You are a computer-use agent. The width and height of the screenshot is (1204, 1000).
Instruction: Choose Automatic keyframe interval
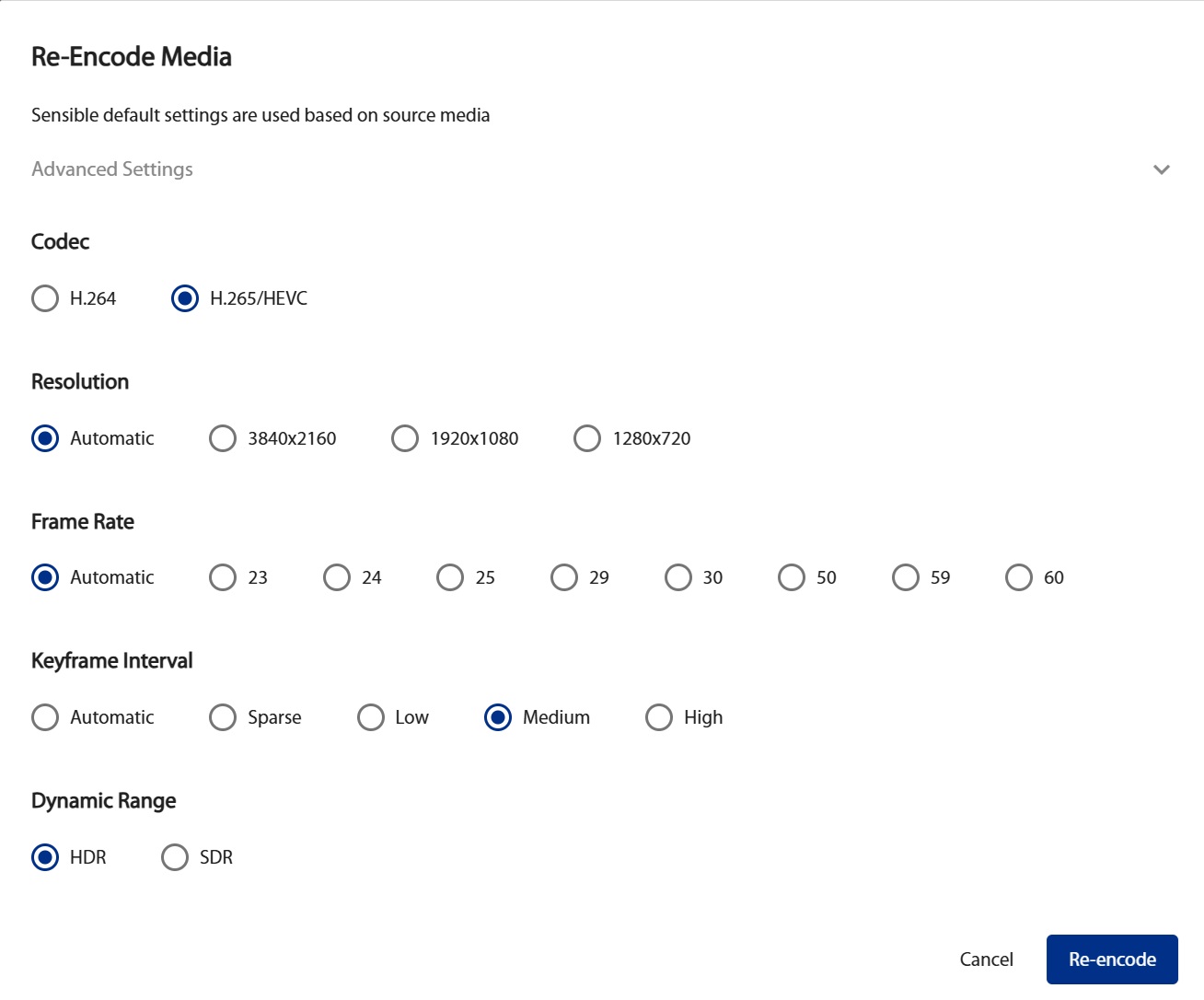tap(45, 717)
